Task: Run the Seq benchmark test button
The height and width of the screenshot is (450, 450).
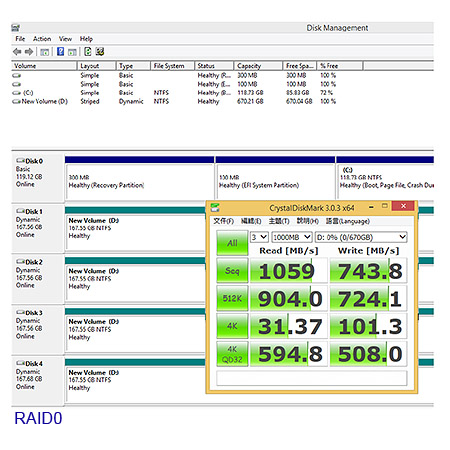Action: [232, 270]
